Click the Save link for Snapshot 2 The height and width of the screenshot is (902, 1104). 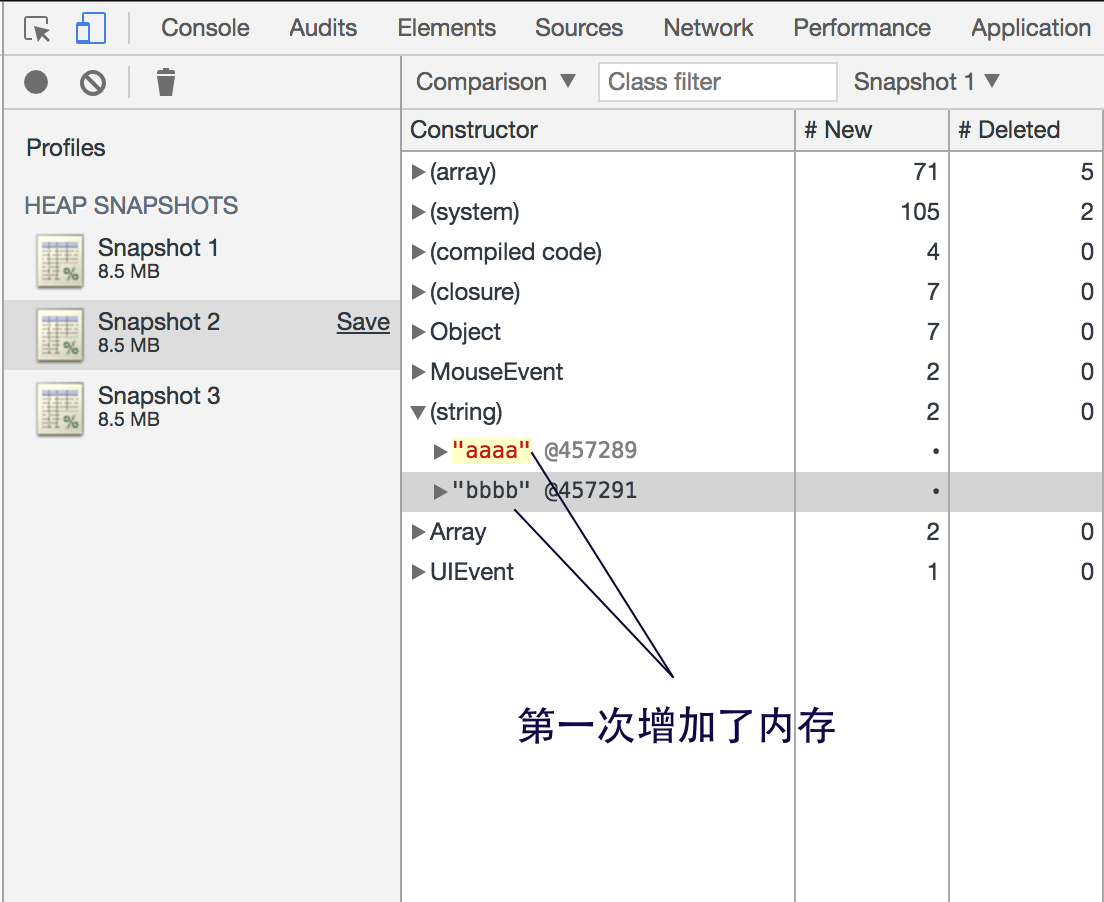tap(363, 322)
